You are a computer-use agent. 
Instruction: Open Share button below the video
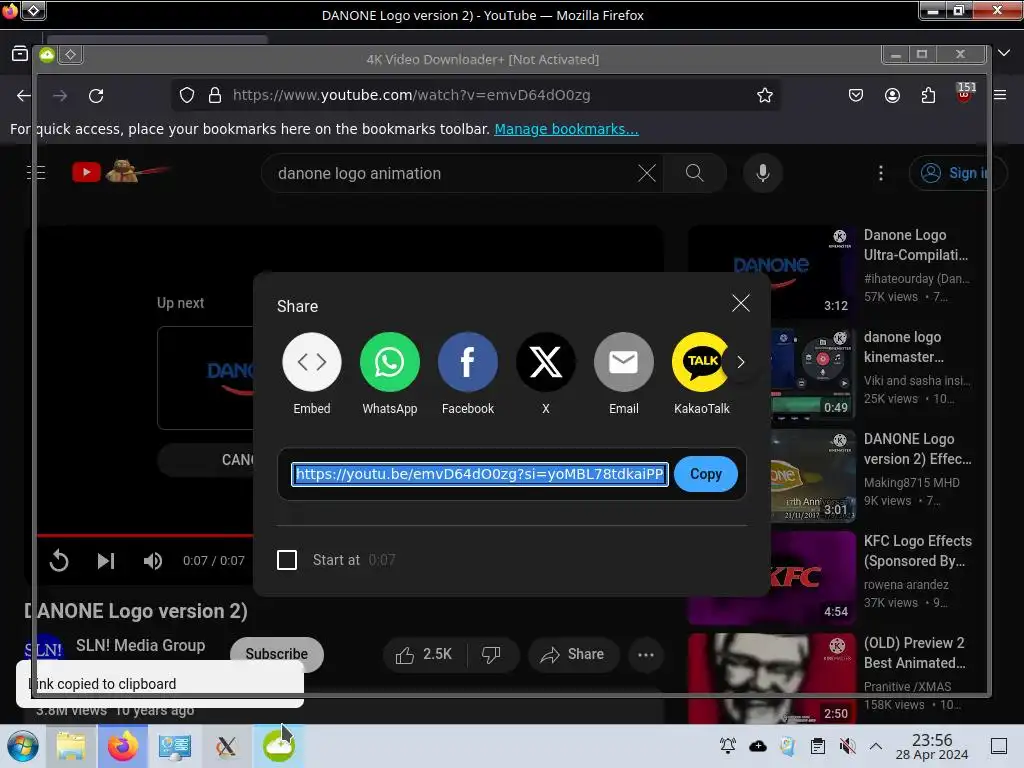click(572, 654)
